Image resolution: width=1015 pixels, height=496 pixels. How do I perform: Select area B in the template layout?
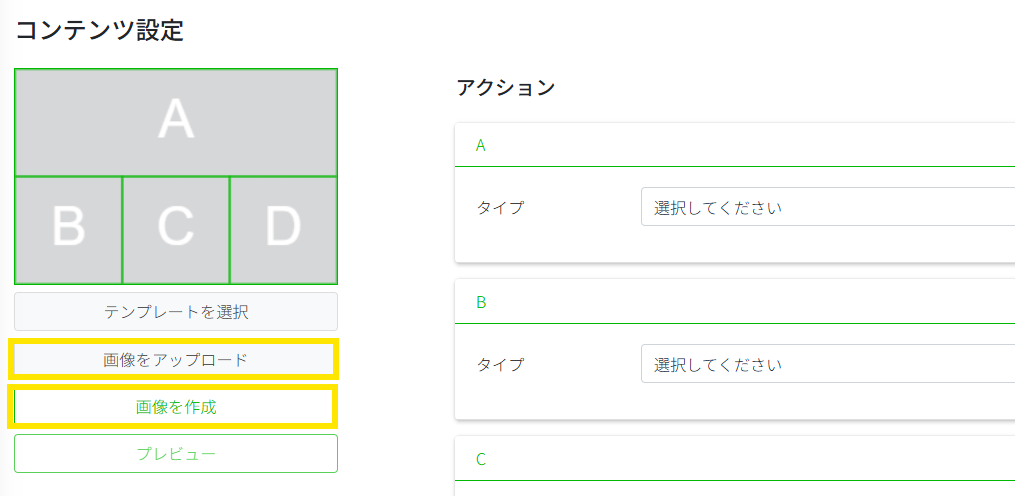tap(68, 229)
